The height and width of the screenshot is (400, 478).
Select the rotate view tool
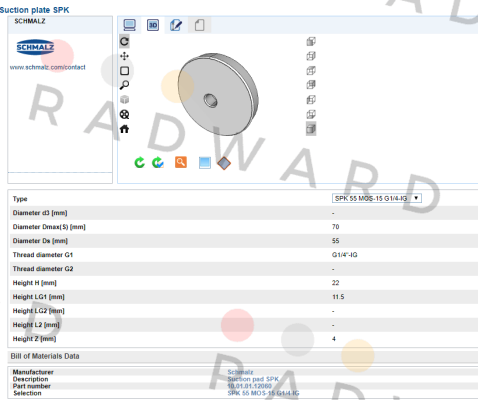click(x=124, y=41)
